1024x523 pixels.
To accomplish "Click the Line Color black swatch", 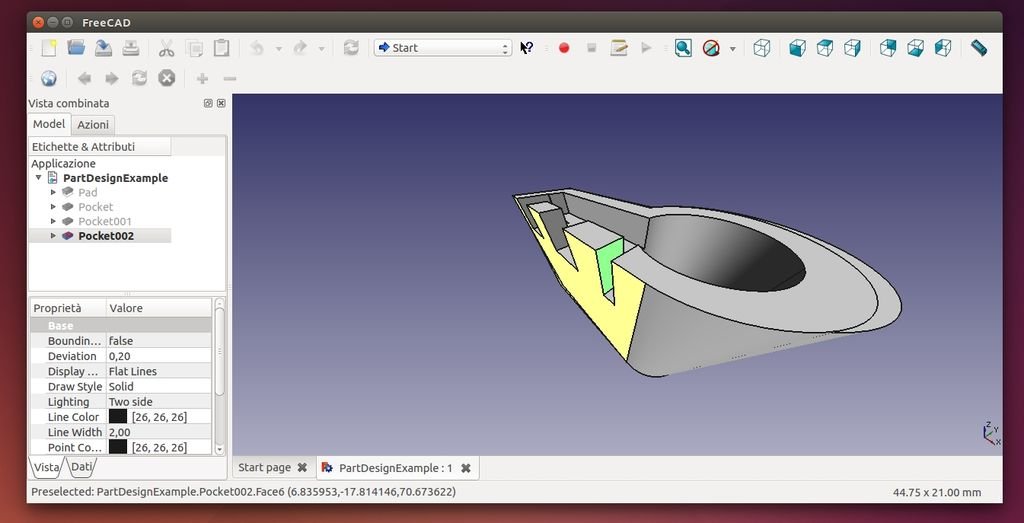I will (118, 417).
